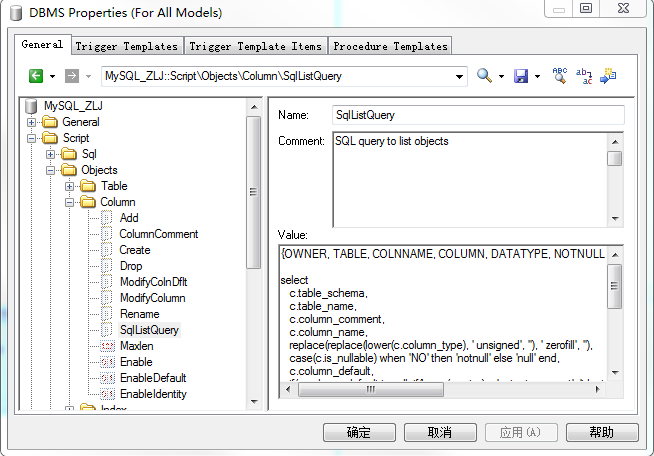Select the ColumnComment tree item
The width and height of the screenshot is (654, 456).
point(158,234)
